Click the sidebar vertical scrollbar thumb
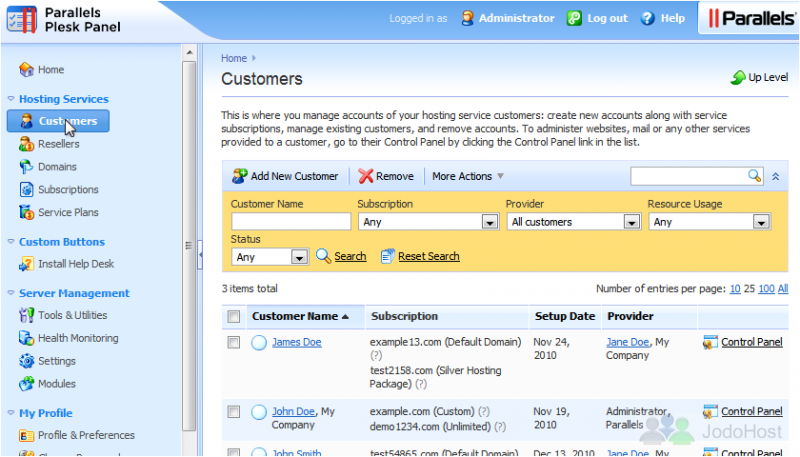 click(189, 246)
